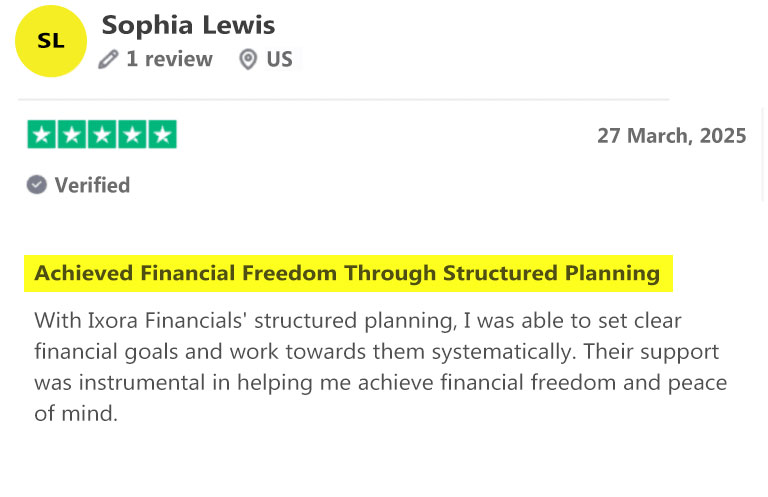Click the second green rating star

72,134
